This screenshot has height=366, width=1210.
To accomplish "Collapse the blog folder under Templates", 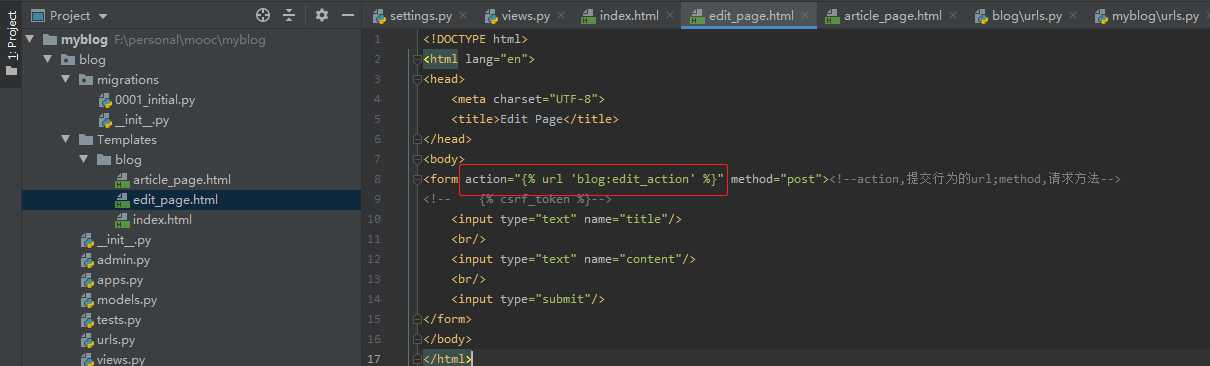I will tap(83, 160).
